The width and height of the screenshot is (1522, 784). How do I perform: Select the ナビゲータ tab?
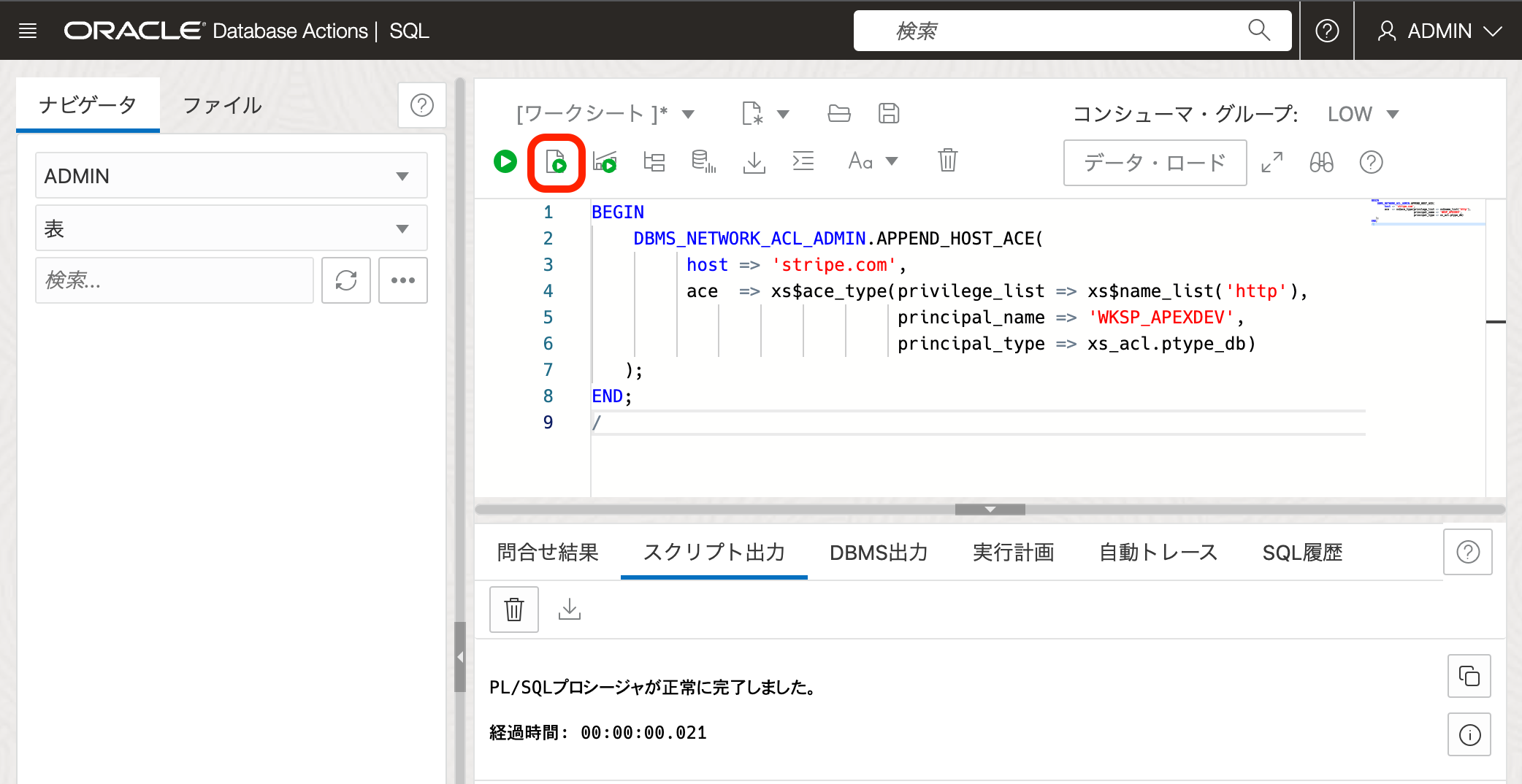coord(88,105)
